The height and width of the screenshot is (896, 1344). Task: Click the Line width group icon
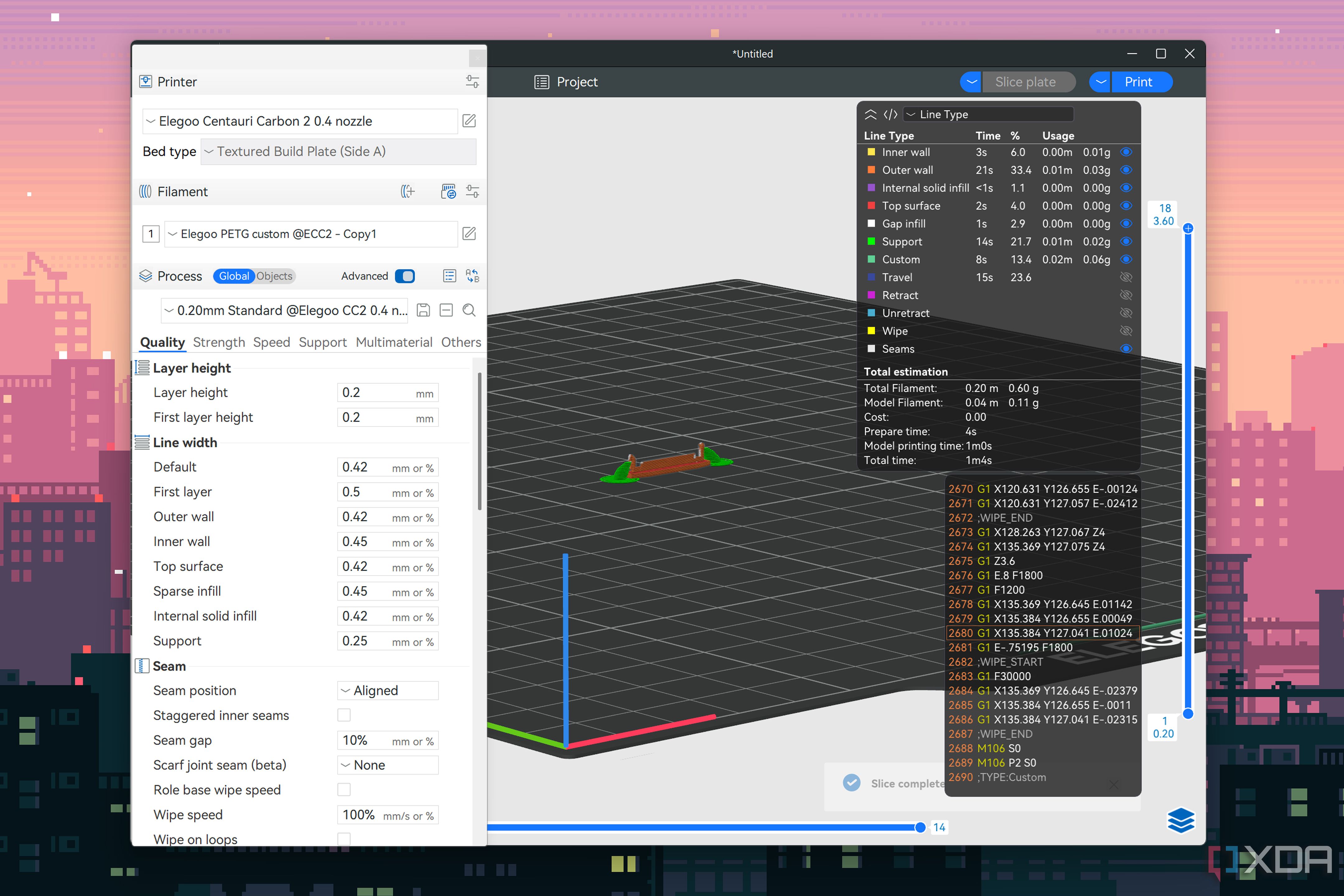142,442
